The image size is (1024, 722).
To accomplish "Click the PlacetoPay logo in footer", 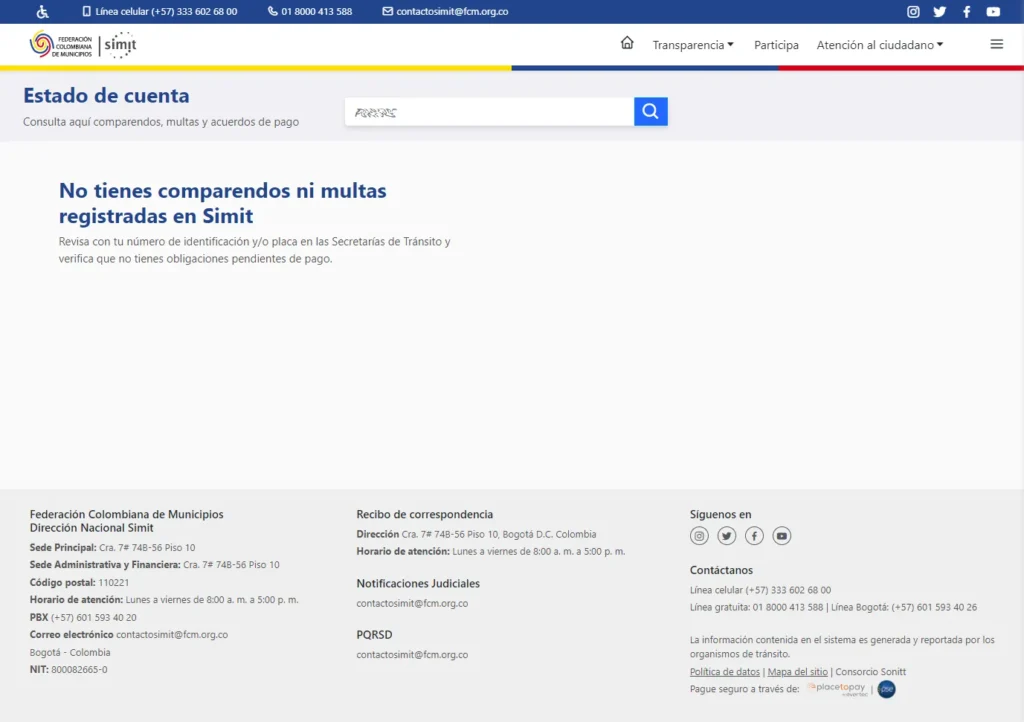I will (837, 689).
